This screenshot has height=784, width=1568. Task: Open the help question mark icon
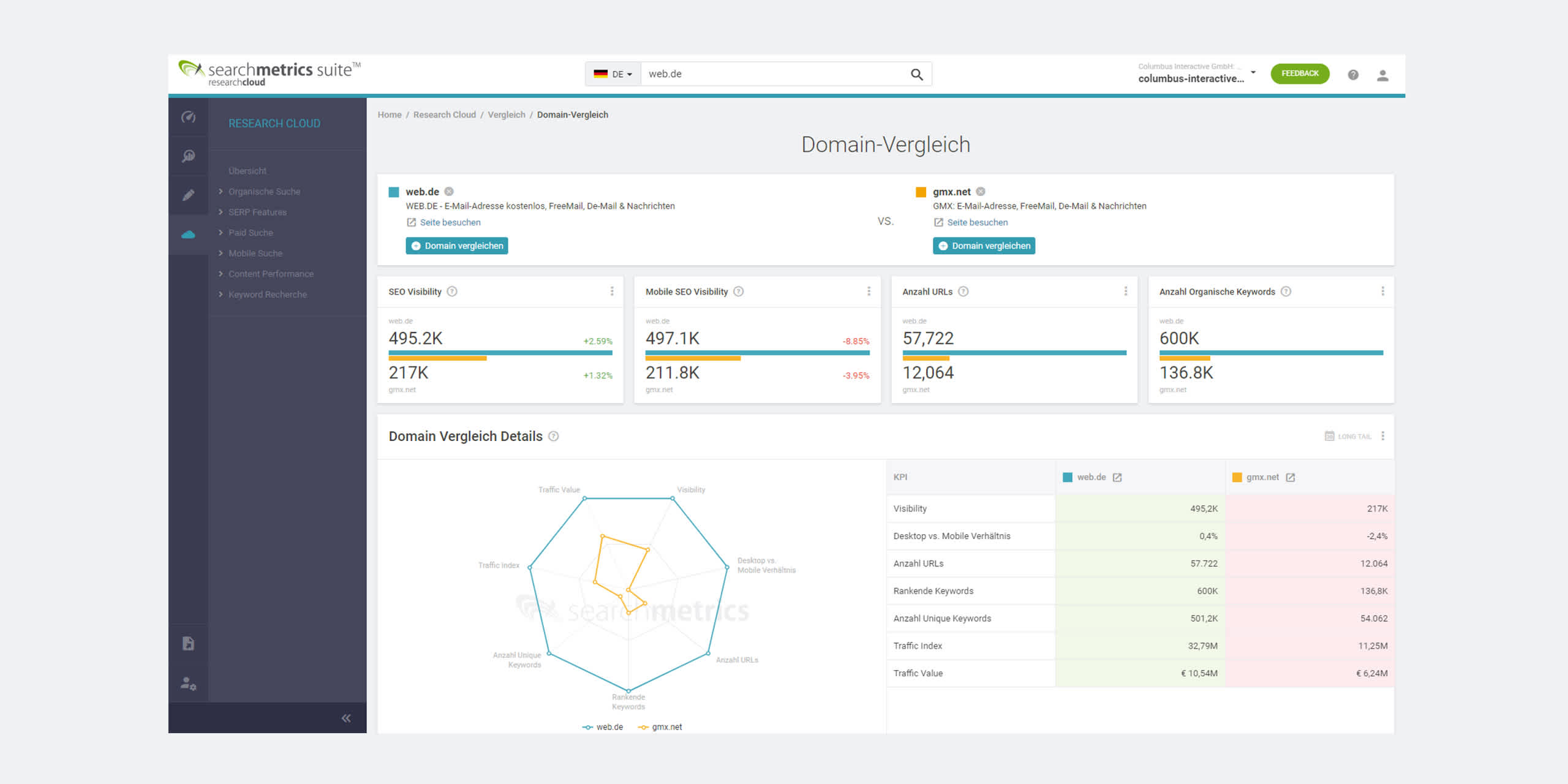click(x=1353, y=75)
